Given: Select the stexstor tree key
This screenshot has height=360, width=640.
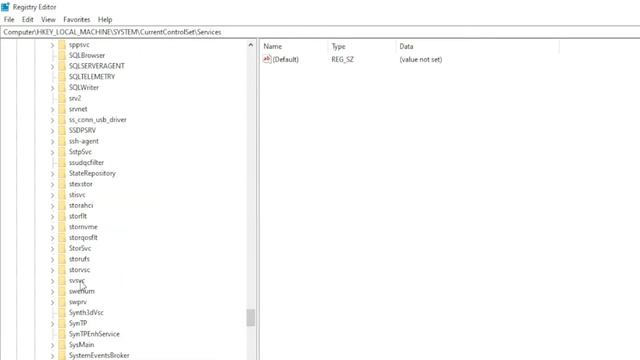Looking at the screenshot, I should (x=80, y=184).
